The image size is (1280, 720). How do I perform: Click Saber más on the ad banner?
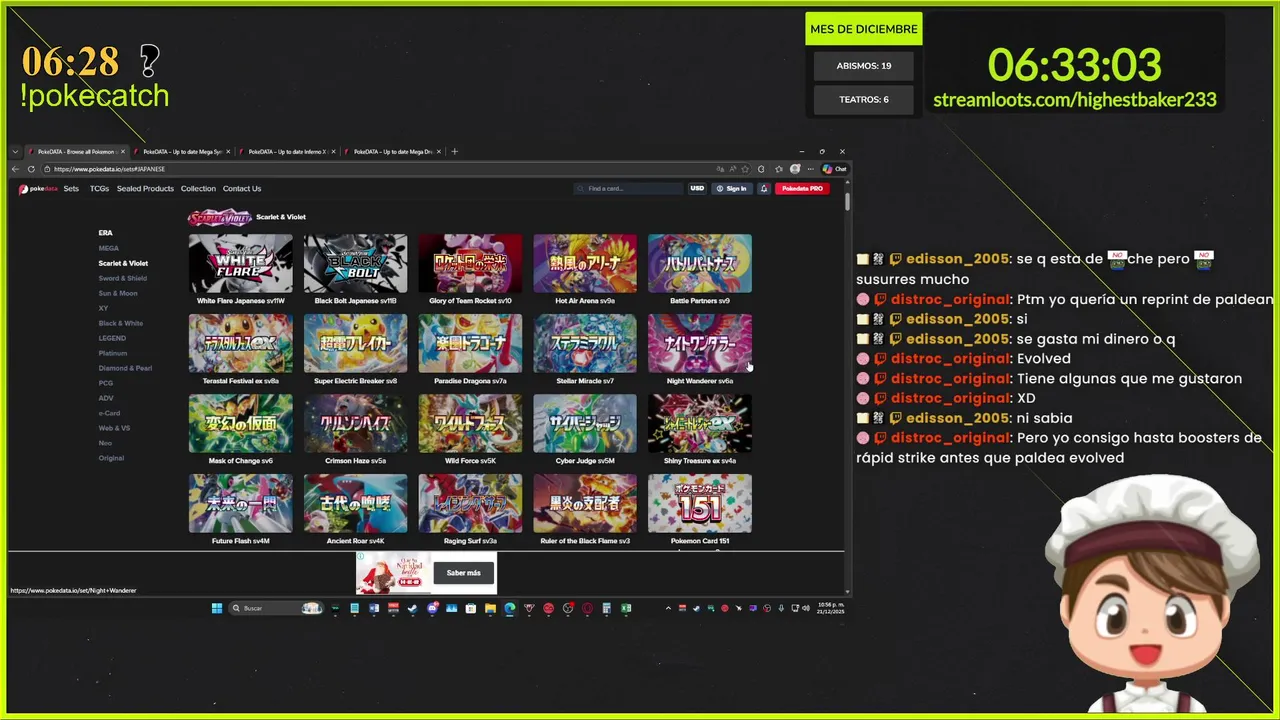(463, 573)
